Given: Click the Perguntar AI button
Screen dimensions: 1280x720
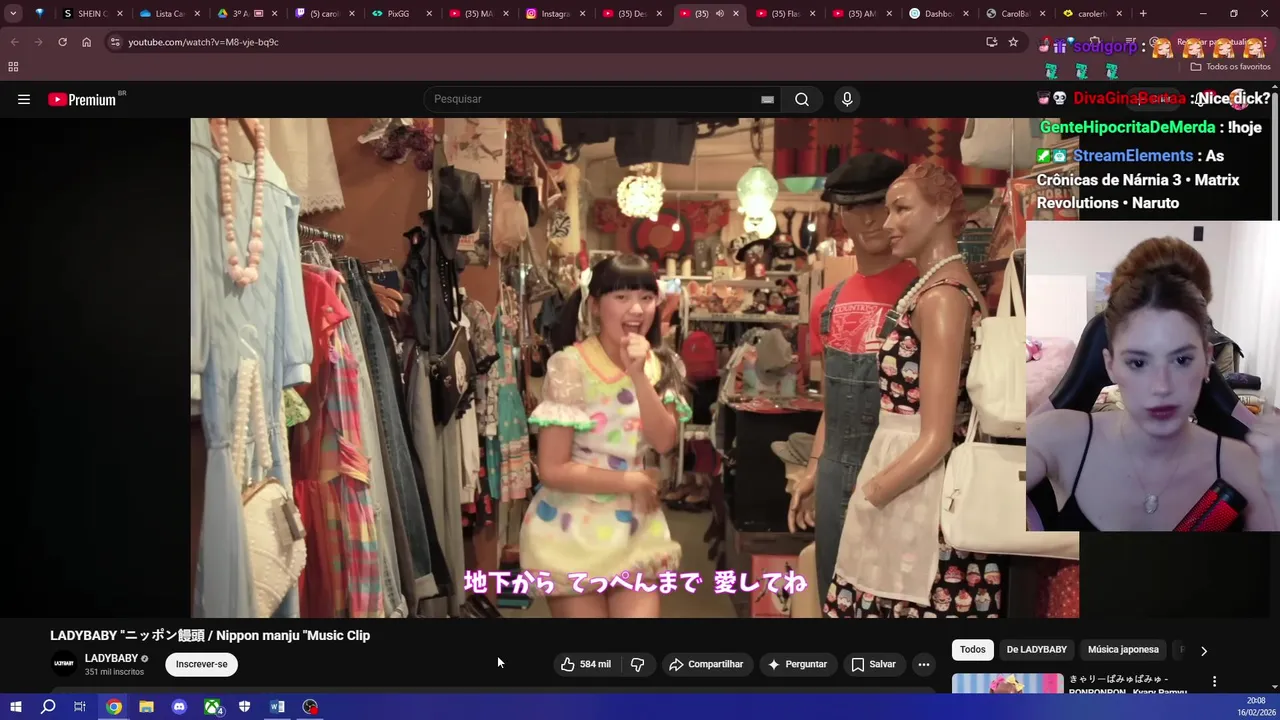Looking at the screenshot, I should coord(797,664).
